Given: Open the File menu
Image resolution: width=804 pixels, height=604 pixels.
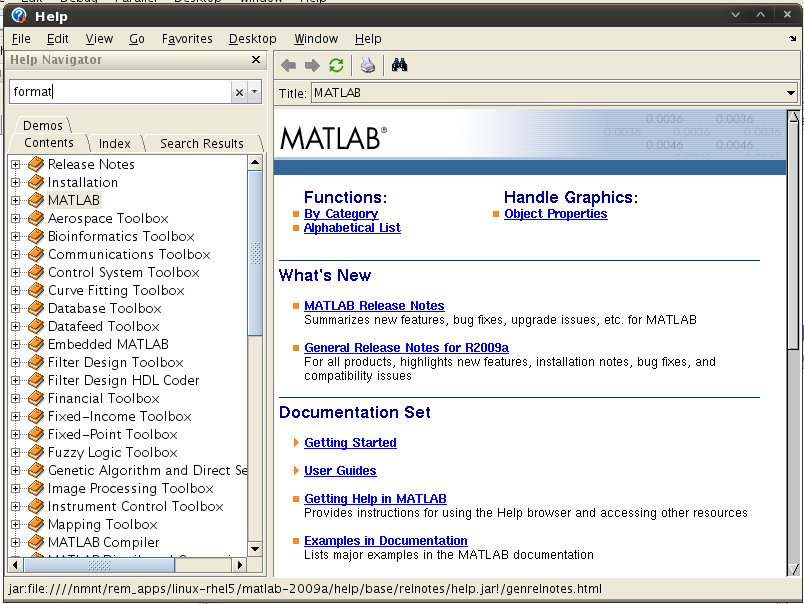Looking at the screenshot, I should [21, 39].
